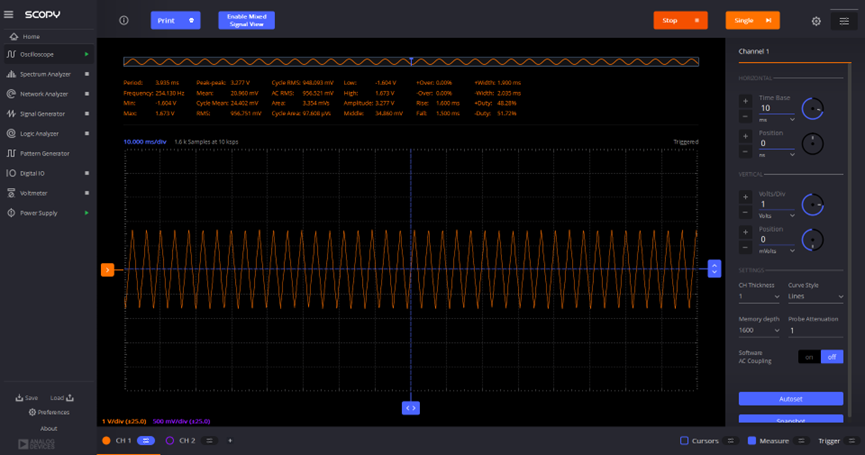The image size is (865, 455).
Task: Adjust the vertical Position knob
Action: [813, 240]
